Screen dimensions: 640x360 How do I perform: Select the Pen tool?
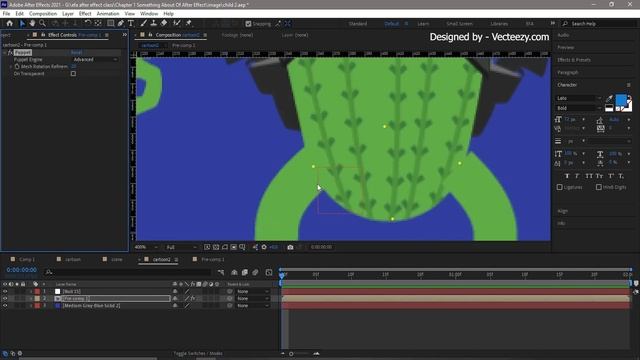pyautogui.click(x=120, y=23)
